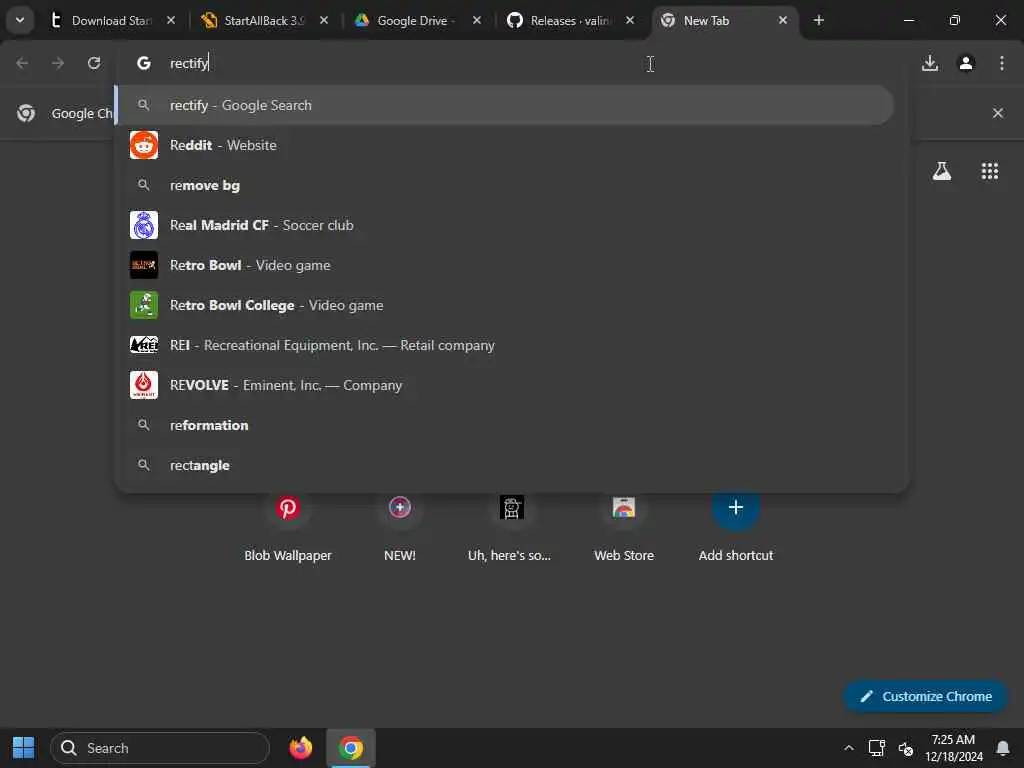
Task: Pick the Retro Bowl College suggestion
Action: pyautogui.click(x=504, y=305)
